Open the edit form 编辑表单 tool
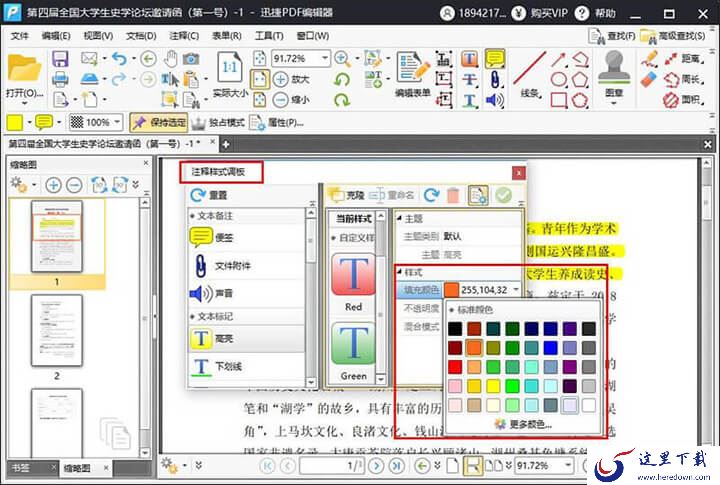The image size is (720, 485). (x=413, y=75)
